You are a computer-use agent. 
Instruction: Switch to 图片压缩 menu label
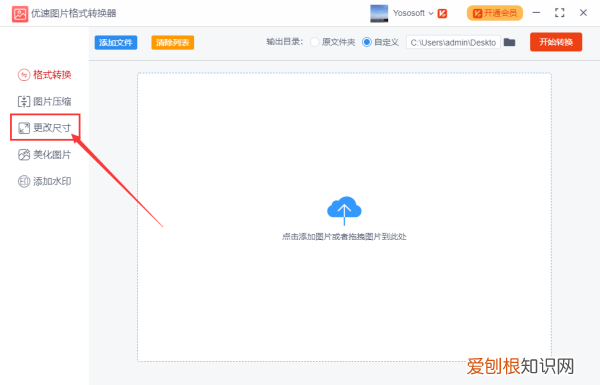coord(52,101)
